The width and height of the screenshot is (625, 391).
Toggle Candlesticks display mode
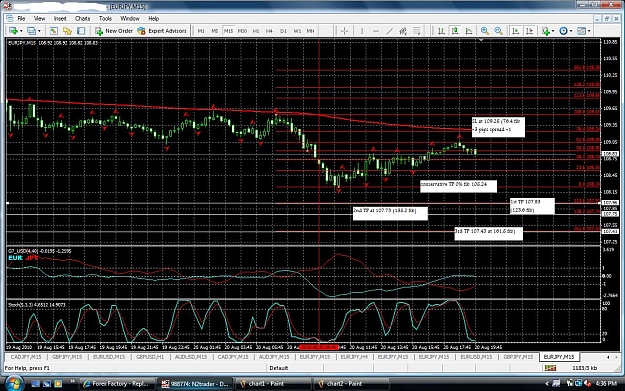[x=455, y=31]
